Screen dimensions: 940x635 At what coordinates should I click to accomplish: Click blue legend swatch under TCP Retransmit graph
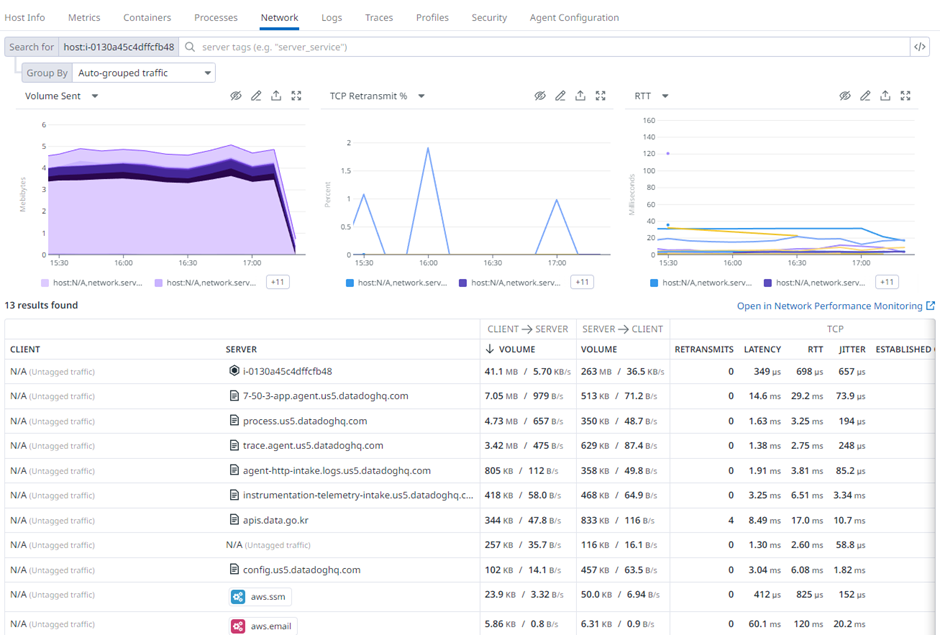point(350,283)
